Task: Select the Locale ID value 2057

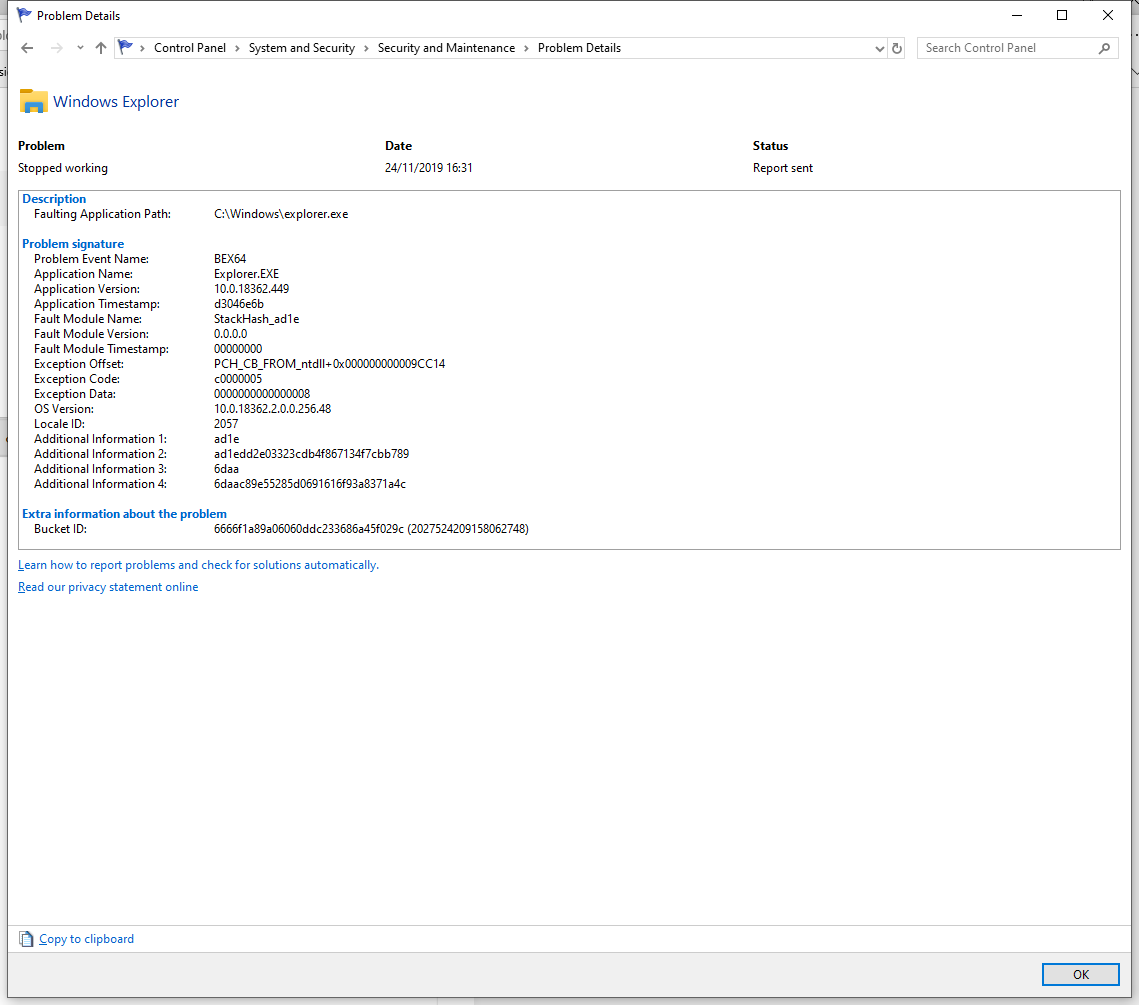Action: point(226,424)
